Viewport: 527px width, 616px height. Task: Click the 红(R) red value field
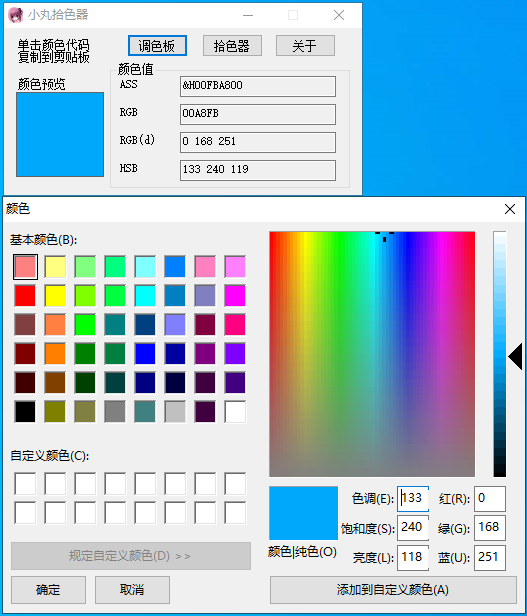point(490,499)
